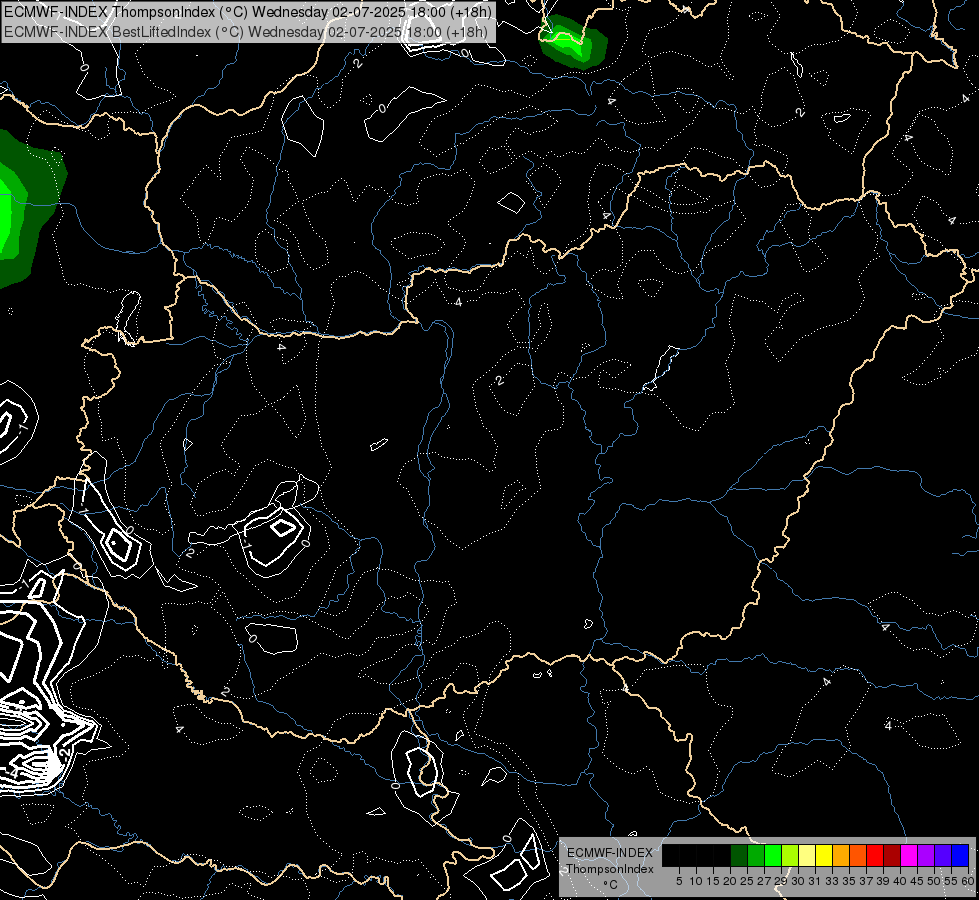
Task: Click the small green Thompson blob at top
Action: (x=573, y=42)
